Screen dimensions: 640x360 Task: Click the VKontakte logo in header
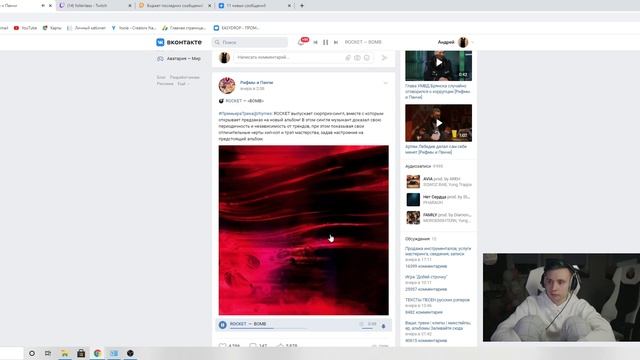[179, 42]
